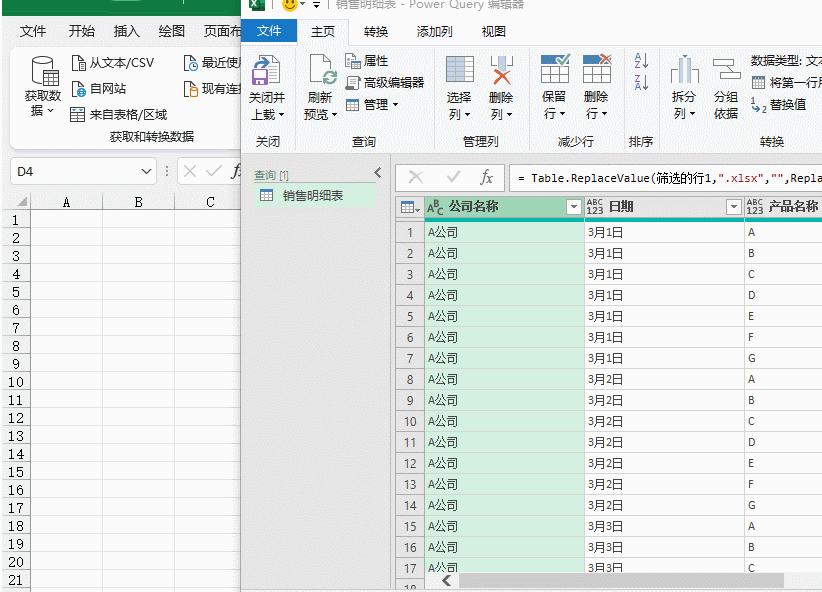Click Replace Values (替换值)
The height and width of the screenshot is (592, 822).
778,105
